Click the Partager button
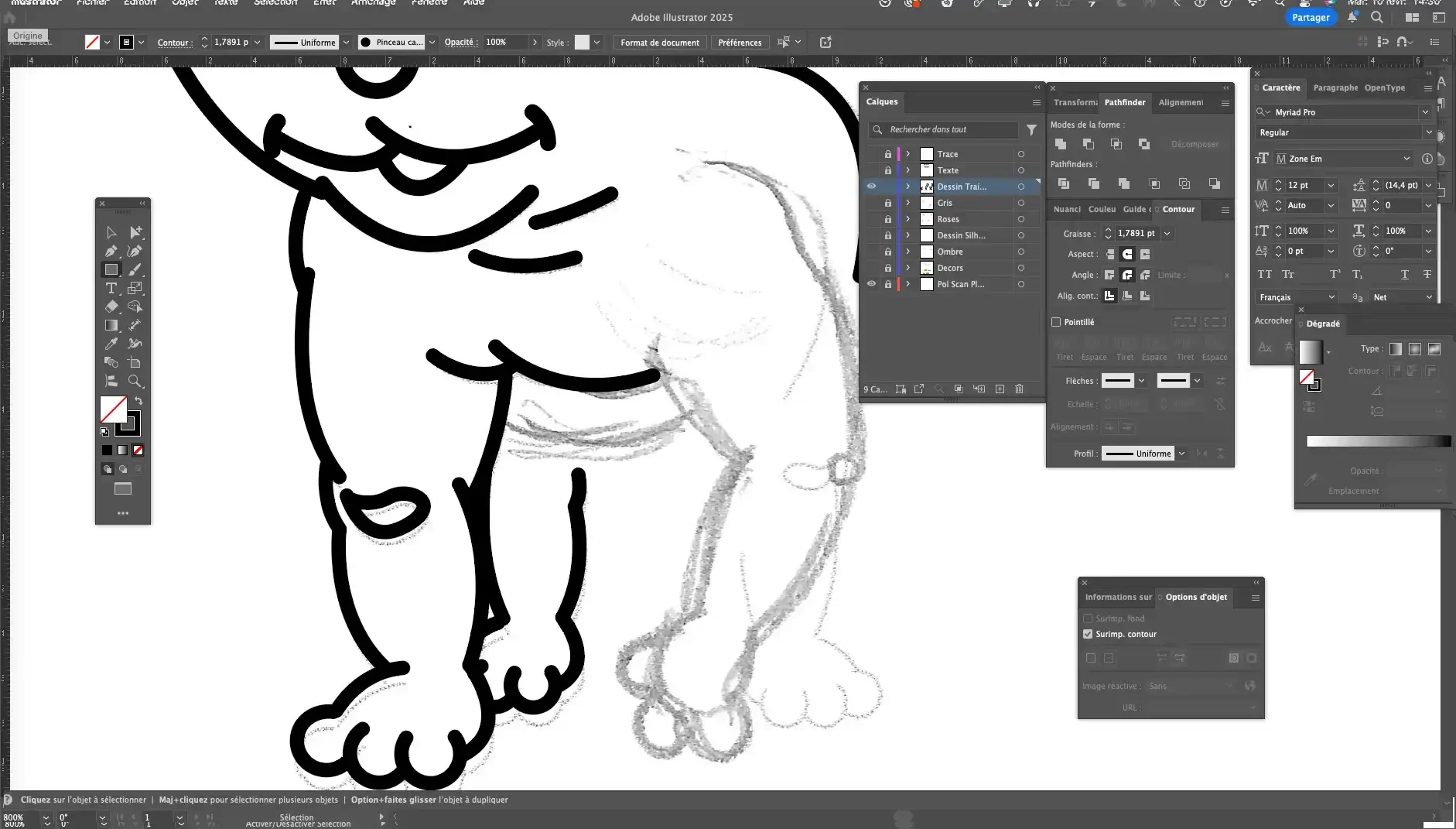1456x829 pixels. 1311,17
